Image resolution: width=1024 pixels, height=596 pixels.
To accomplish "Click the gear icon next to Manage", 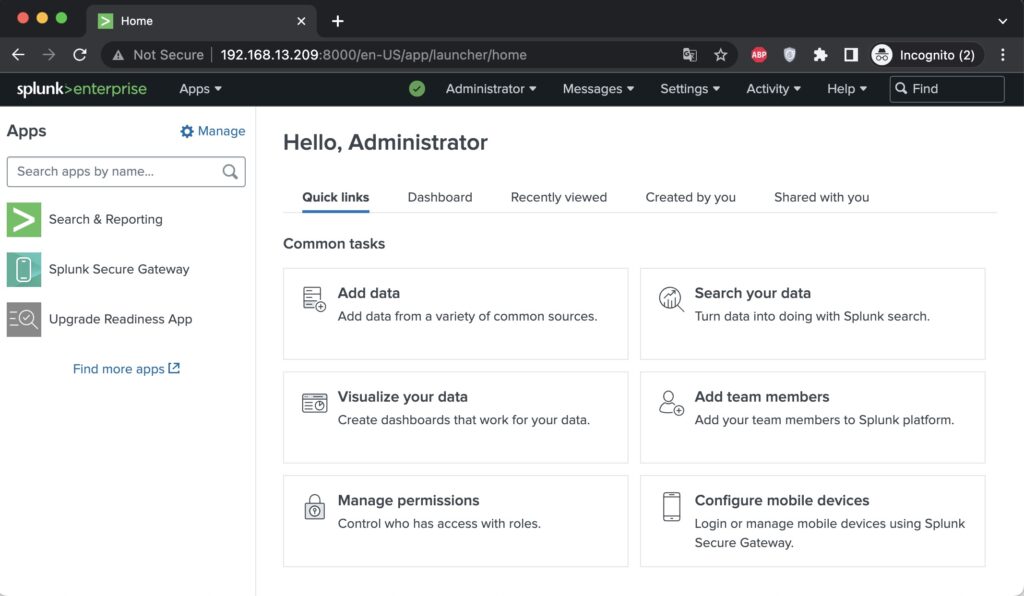I will coord(187,131).
